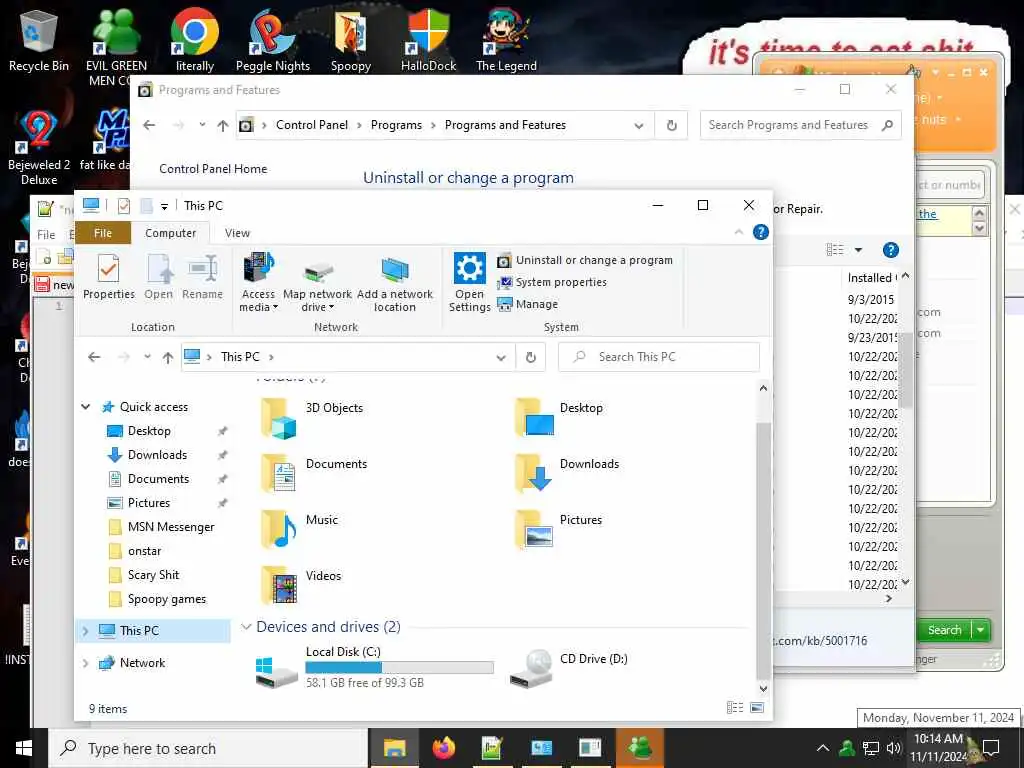Click Control Panel breadcrumb in address bar
The height and width of the screenshot is (768, 1024).
[x=312, y=125]
